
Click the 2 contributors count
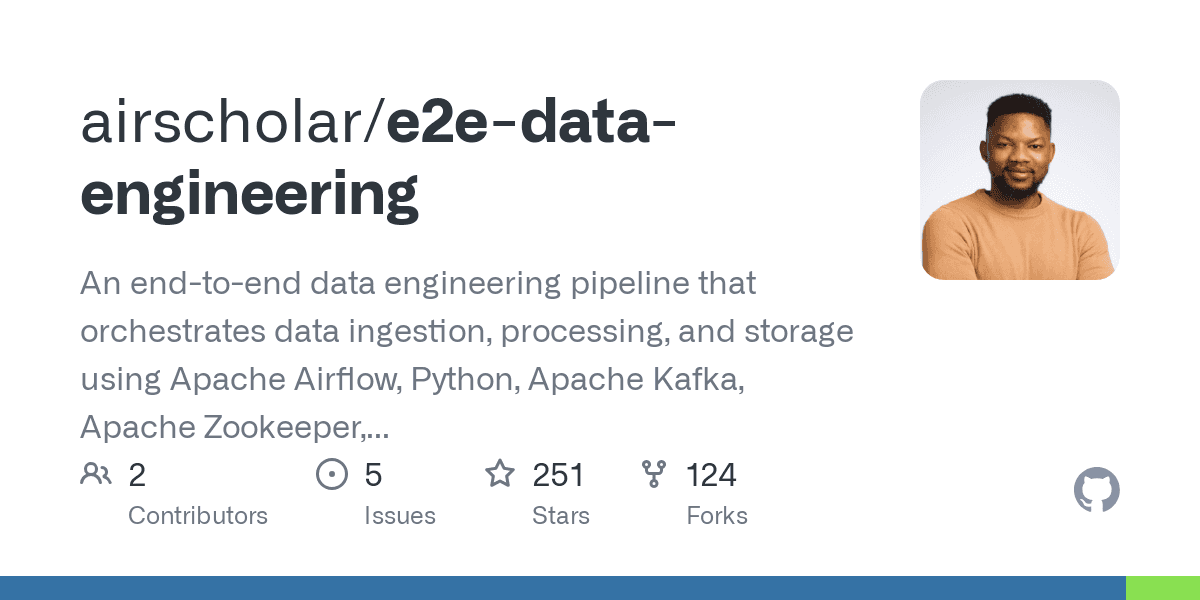click(x=137, y=475)
